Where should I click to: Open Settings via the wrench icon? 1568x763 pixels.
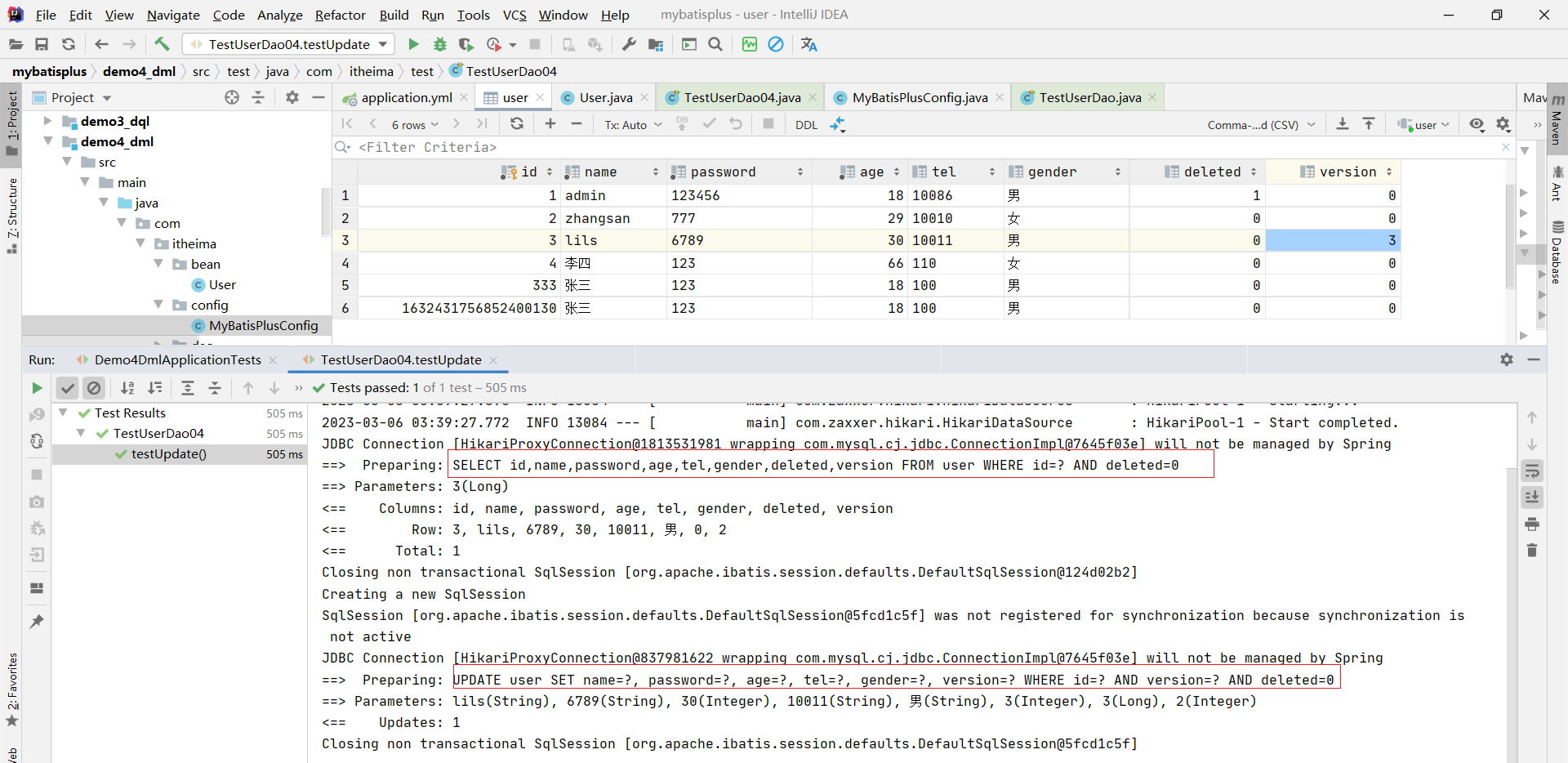click(629, 44)
